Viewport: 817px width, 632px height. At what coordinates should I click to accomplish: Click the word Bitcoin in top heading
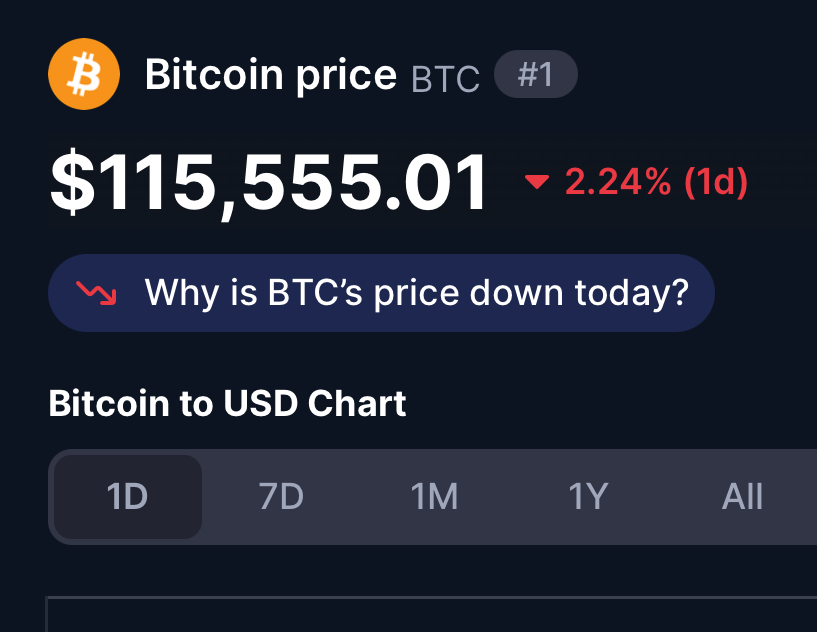point(214,74)
